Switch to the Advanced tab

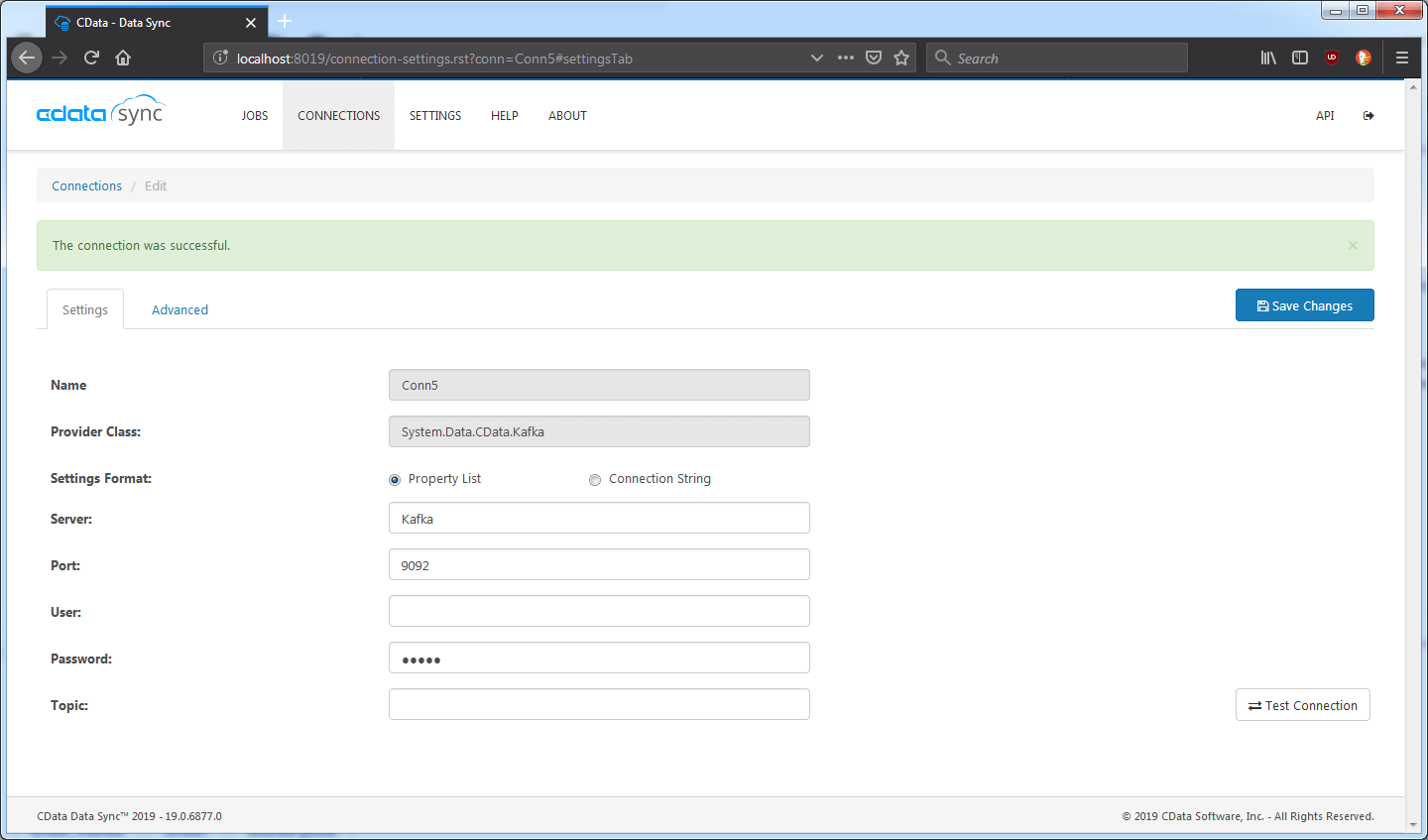[179, 309]
